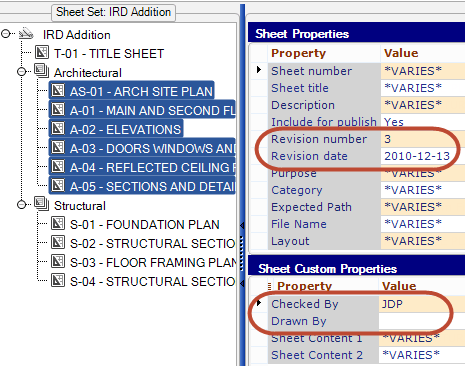
Task: Click the Structural subset stack icon
Action: pos(42,204)
